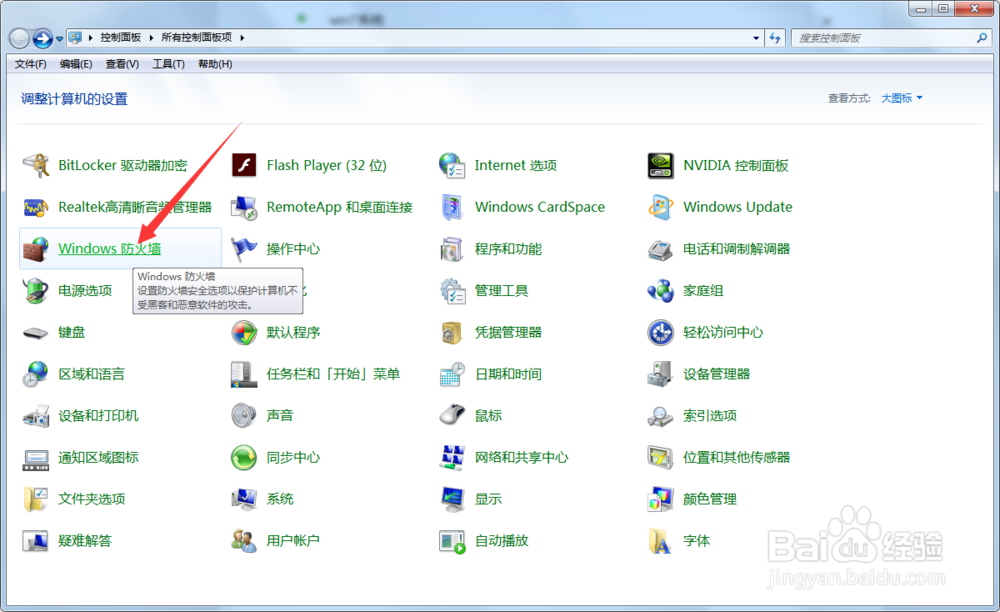1000x612 pixels.
Task: Expand the address bar history dropdown arrow
Action: [x=756, y=38]
